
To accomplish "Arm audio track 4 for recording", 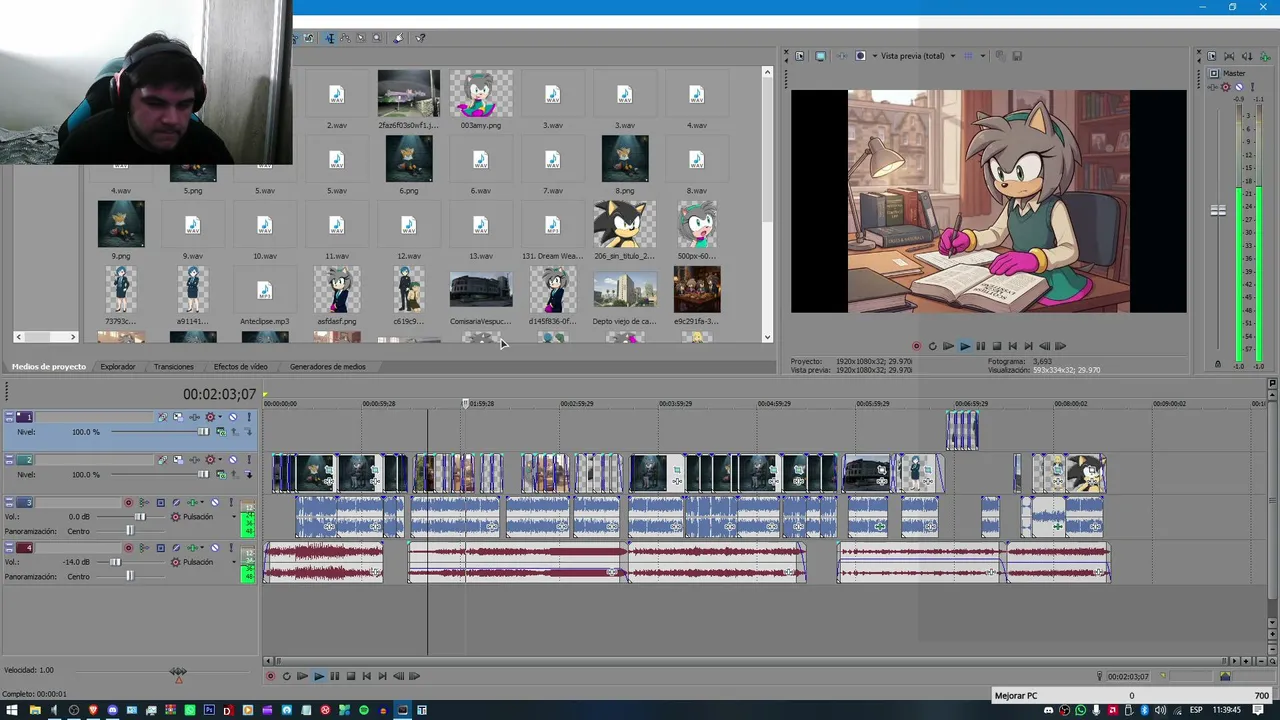I will [x=128, y=548].
